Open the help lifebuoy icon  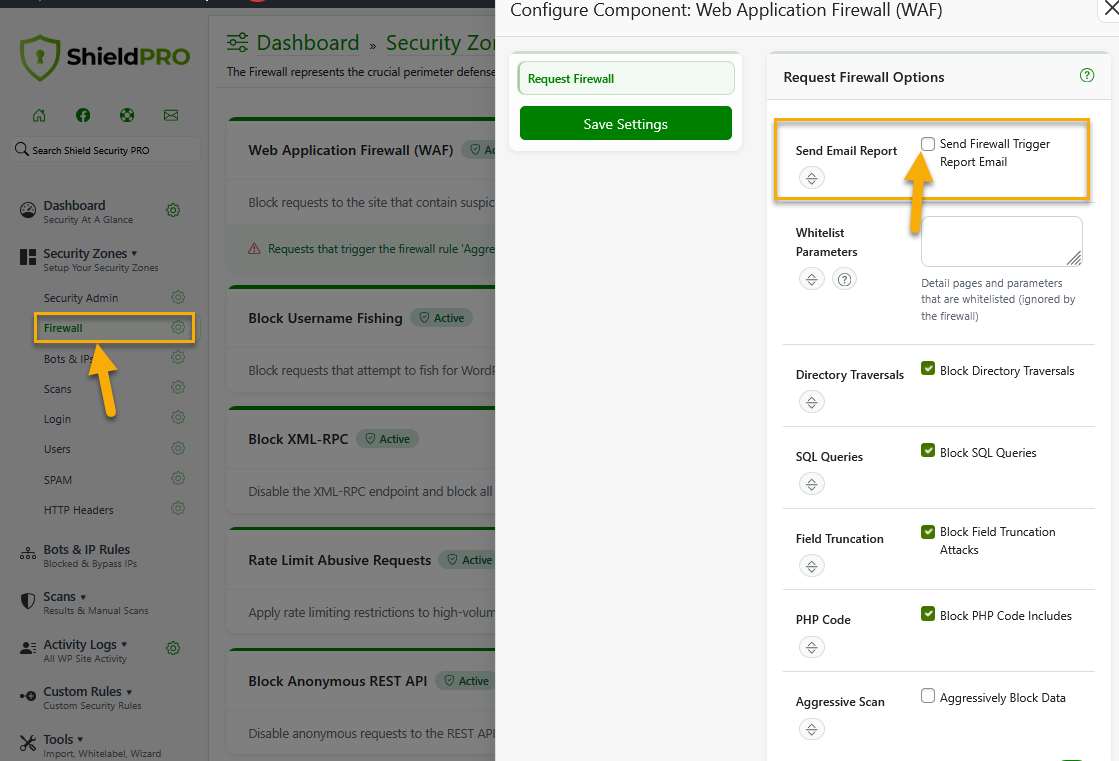[x=127, y=115]
